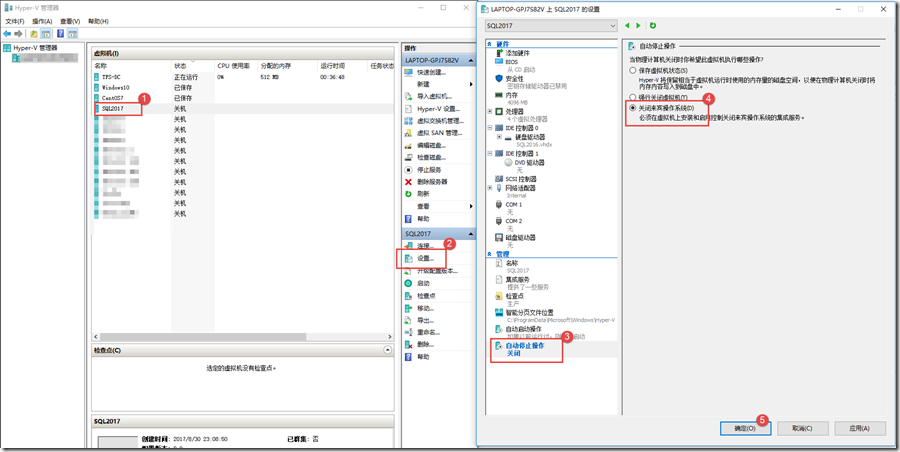Choose 导入虚拟机 in the actions pane
Image resolution: width=900 pixels, height=452 pixels.
click(x=435, y=96)
